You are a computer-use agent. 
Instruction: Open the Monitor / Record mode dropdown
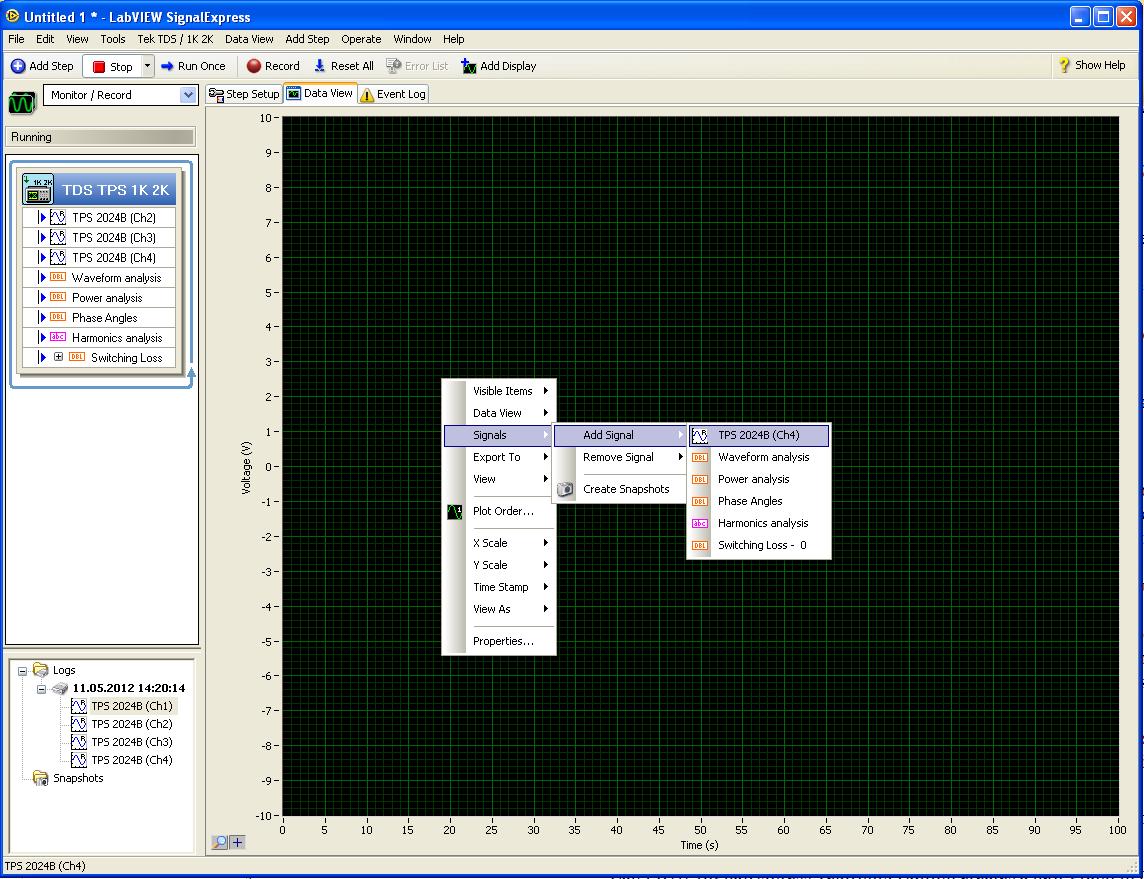(x=188, y=95)
